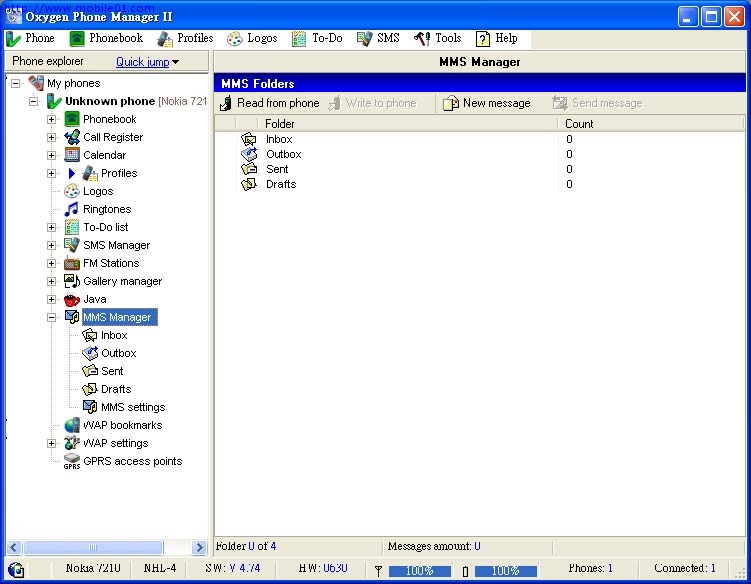Click the signal strength 100% bar
The image size is (751, 584).
click(420, 571)
